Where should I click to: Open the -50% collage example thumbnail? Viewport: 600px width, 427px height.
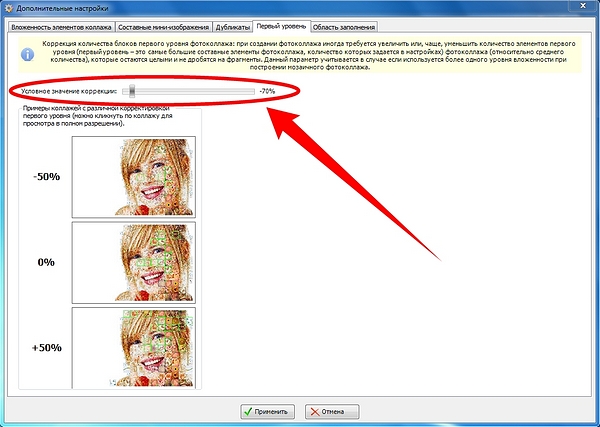[x=133, y=177]
